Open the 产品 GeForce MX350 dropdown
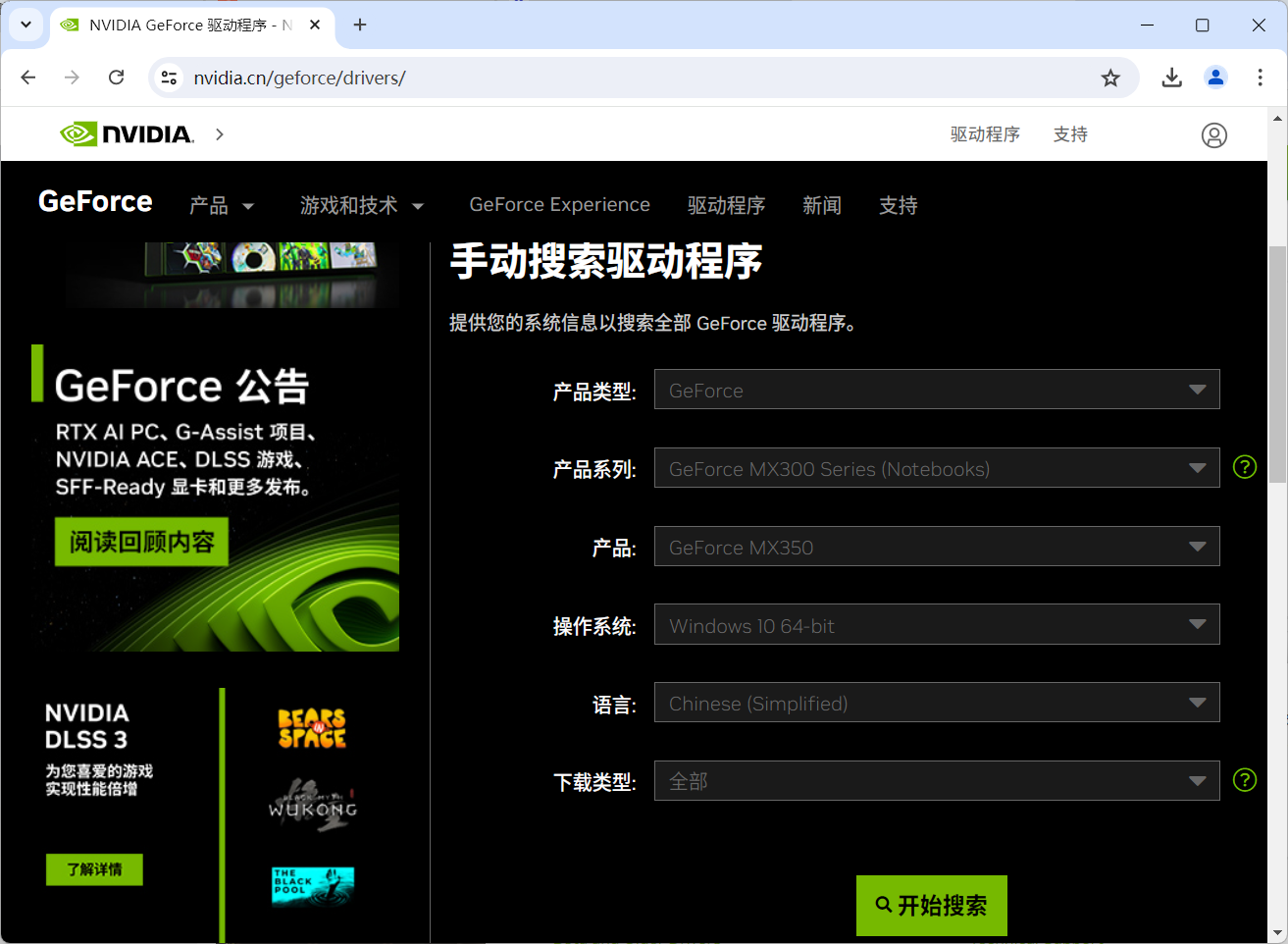This screenshot has width=1288, height=944. 937,547
